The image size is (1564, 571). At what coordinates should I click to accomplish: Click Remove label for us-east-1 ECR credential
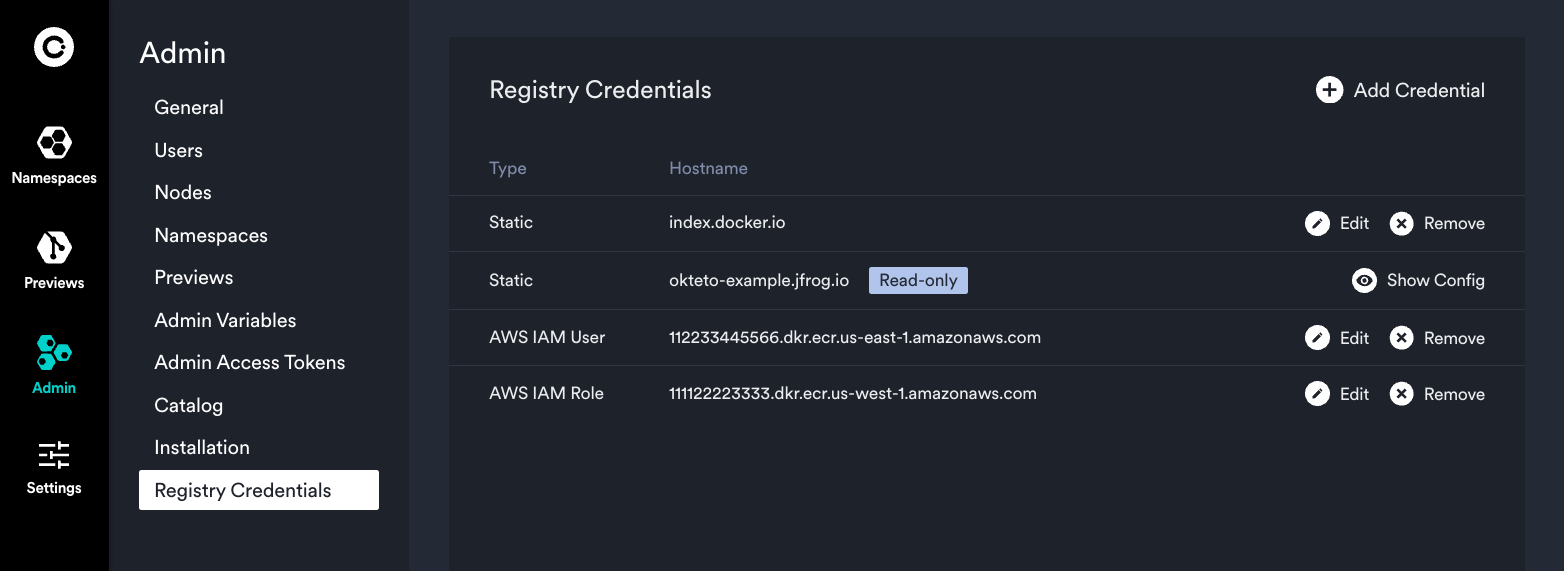coord(1454,338)
